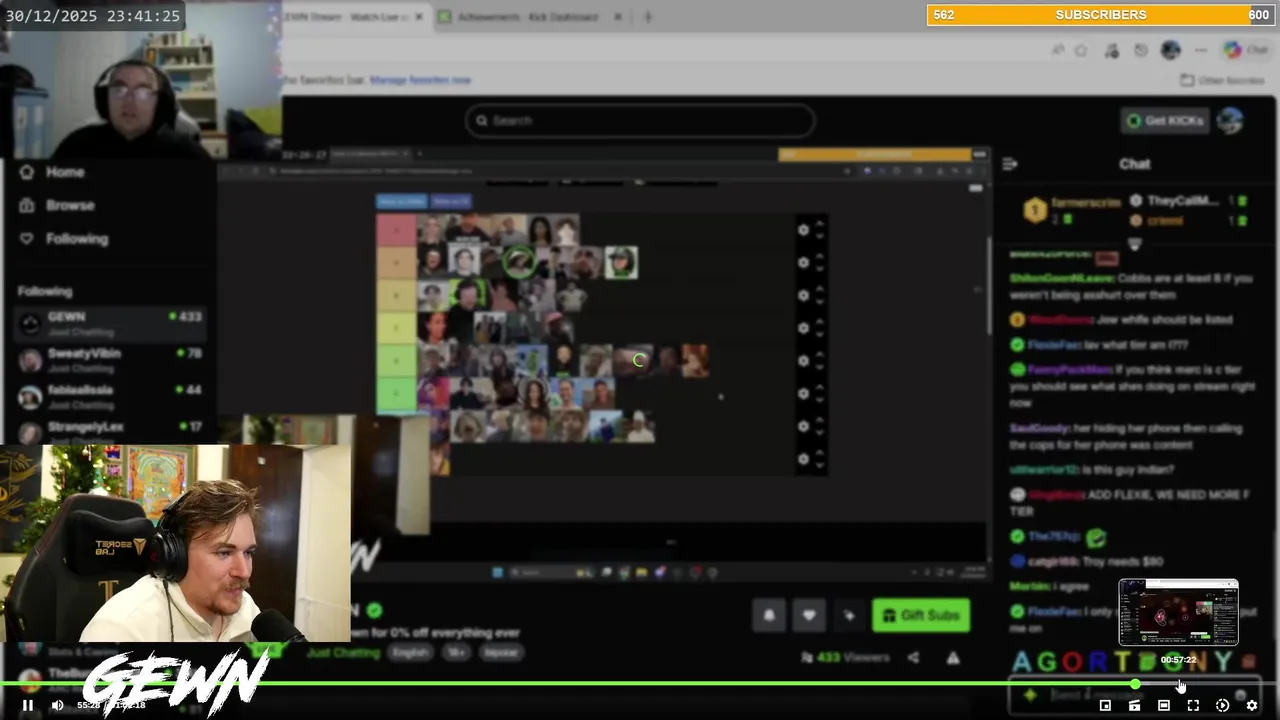Mute the video player volume
Viewport: 1280px width, 720px height.
click(x=58, y=705)
